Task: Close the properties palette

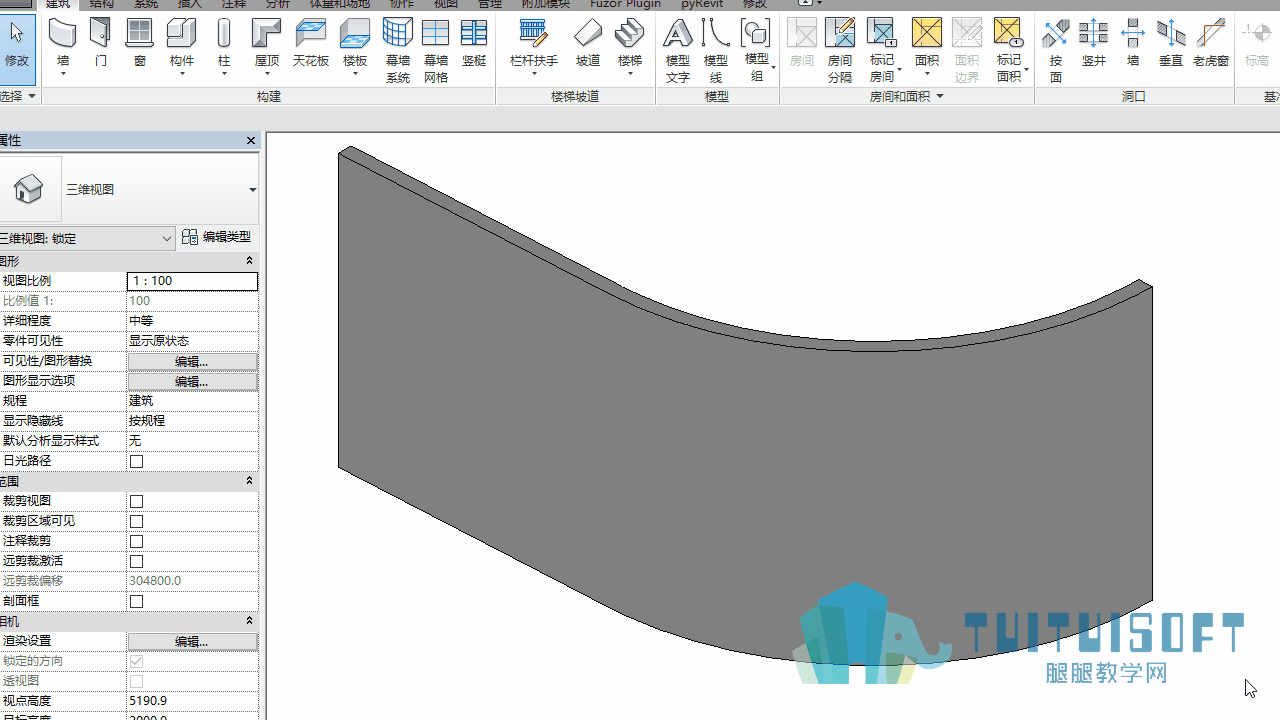Action: click(x=251, y=141)
